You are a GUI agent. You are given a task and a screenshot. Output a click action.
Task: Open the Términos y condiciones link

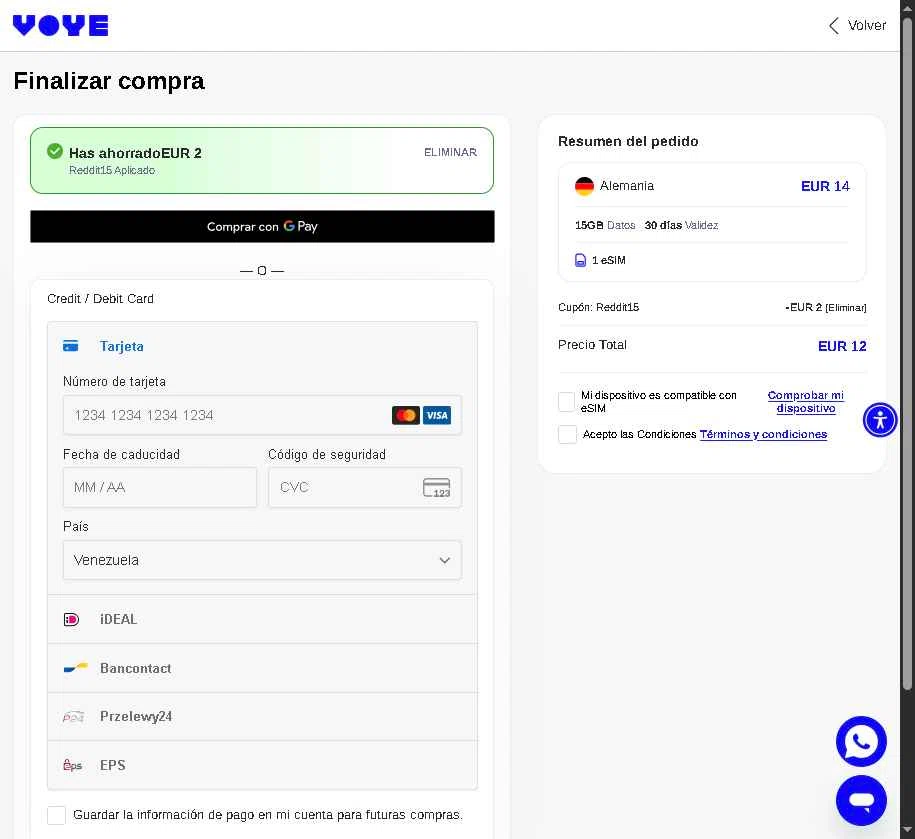click(763, 434)
